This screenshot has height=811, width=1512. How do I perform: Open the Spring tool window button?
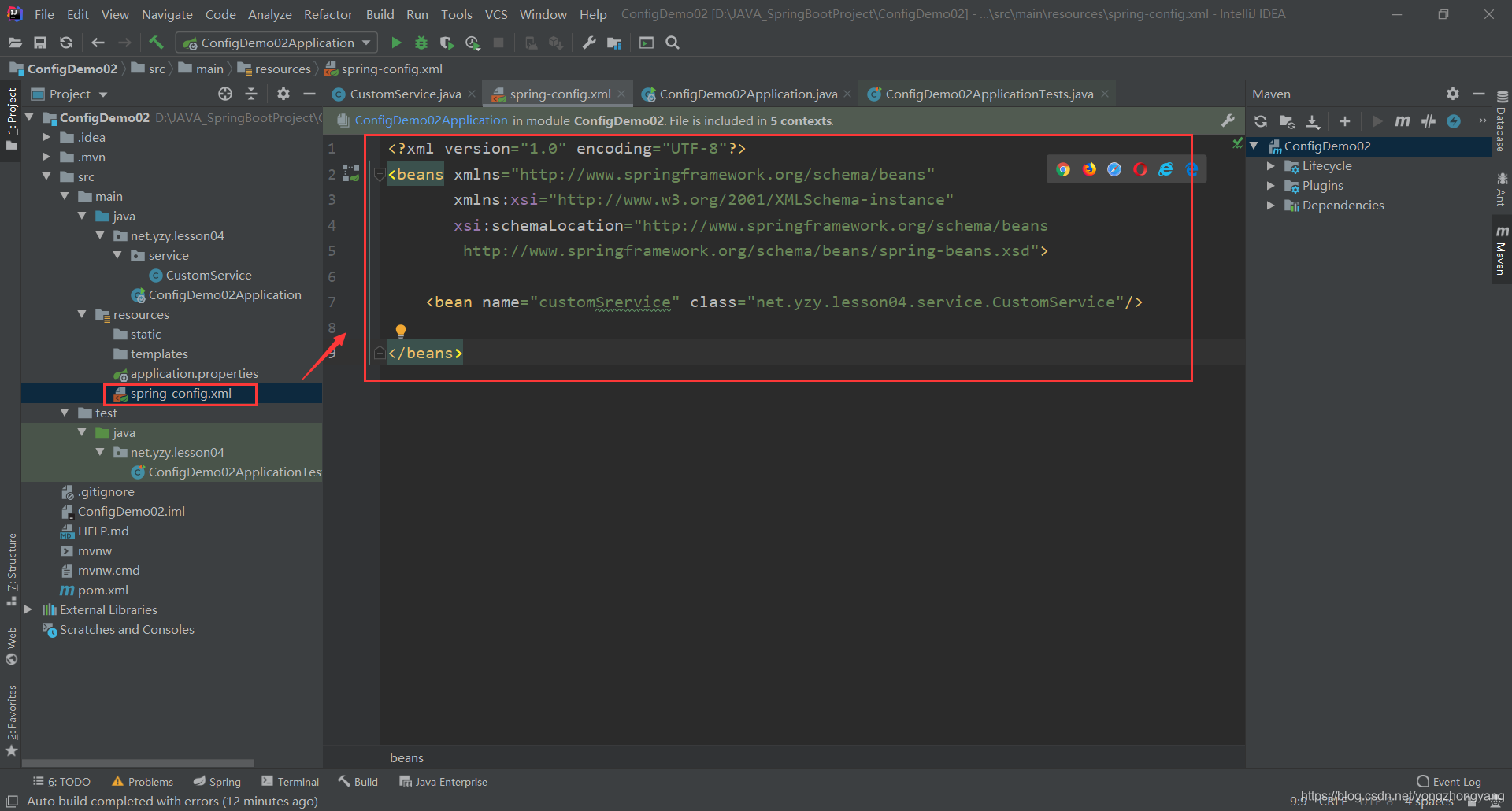(x=217, y=782)
